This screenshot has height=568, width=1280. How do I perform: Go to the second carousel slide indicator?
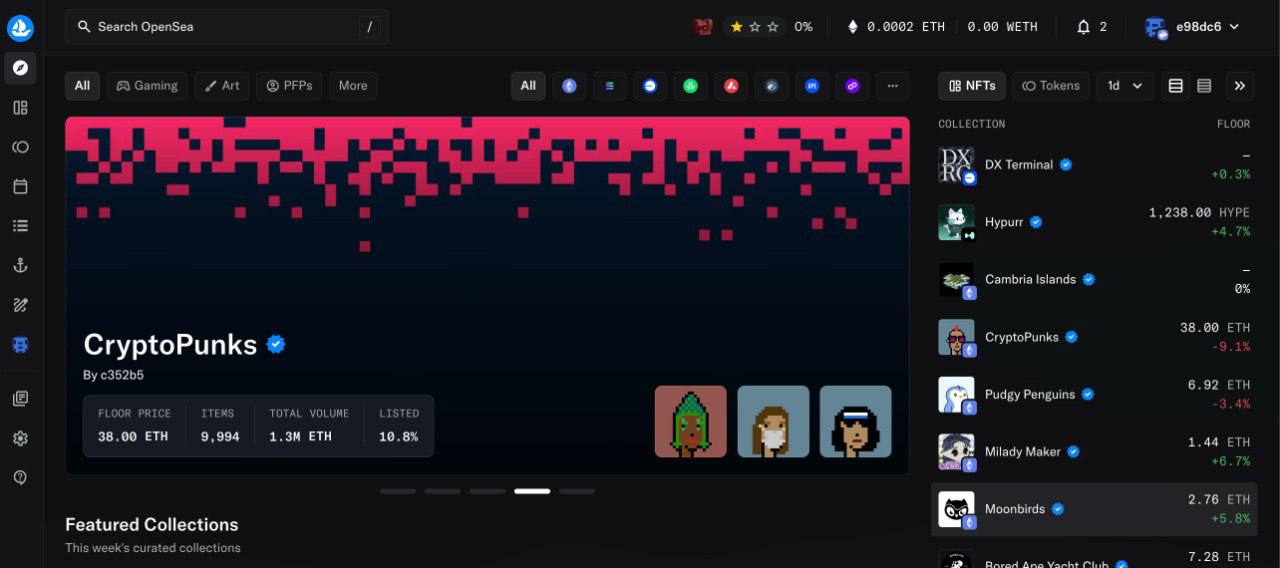[x=443, y=491]
